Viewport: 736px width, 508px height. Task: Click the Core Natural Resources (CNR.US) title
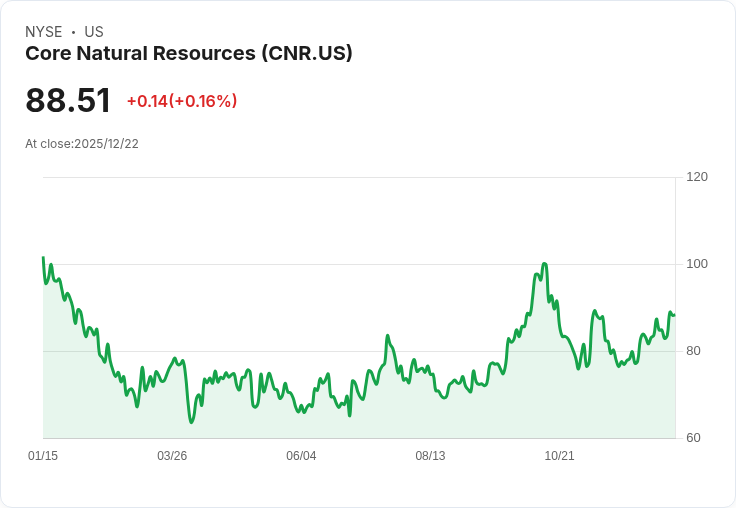189,54
